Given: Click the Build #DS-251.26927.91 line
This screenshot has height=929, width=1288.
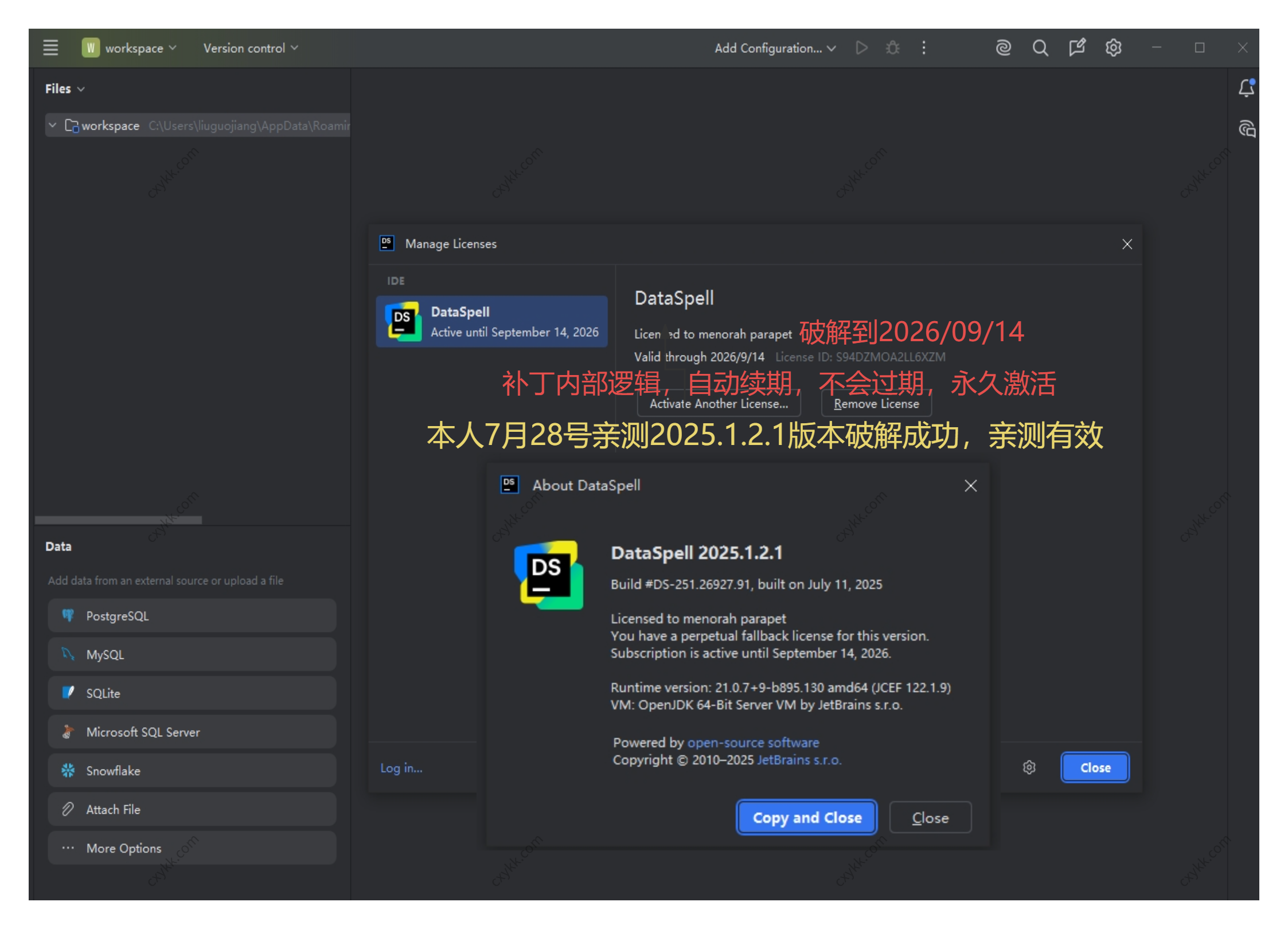Looking at the screenshot, I should point(746,584).
